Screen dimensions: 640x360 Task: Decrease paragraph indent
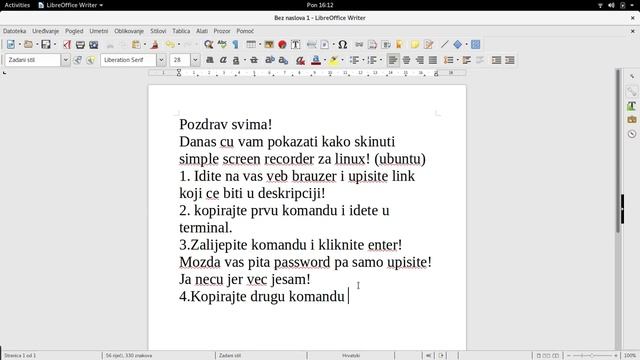(x=510, y=60)
